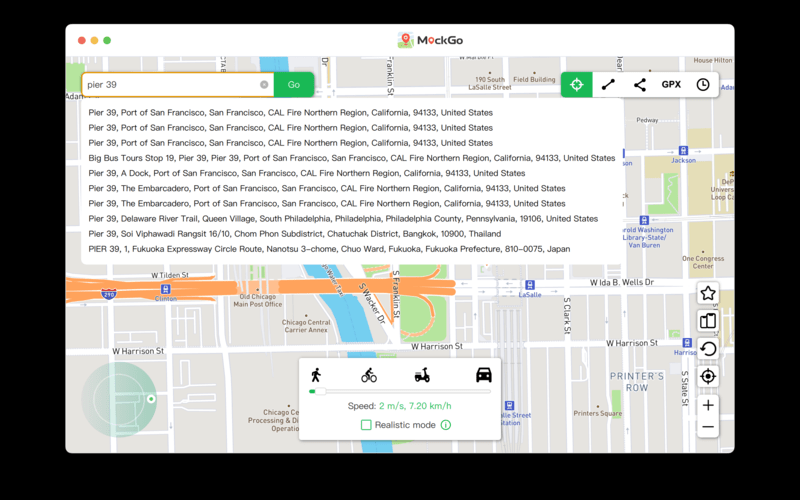The width and height of the screenshot is (800, 500).
Task: Click the Harold Washington Library station icon
Action: (644, 220)
